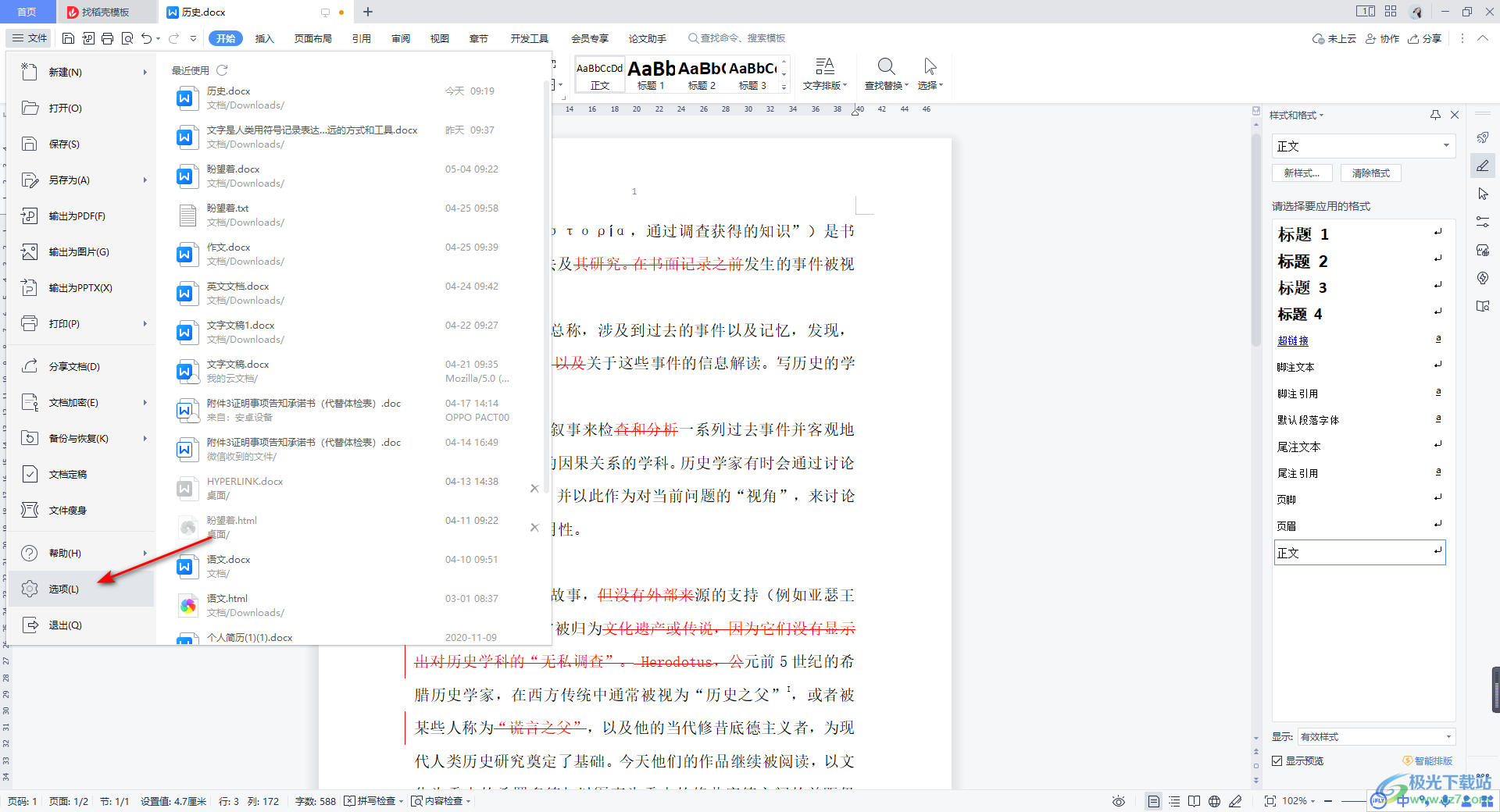Click the Collaborate button at top right
Viewport: 1500px width, 812px height.
coord(1383,38)
